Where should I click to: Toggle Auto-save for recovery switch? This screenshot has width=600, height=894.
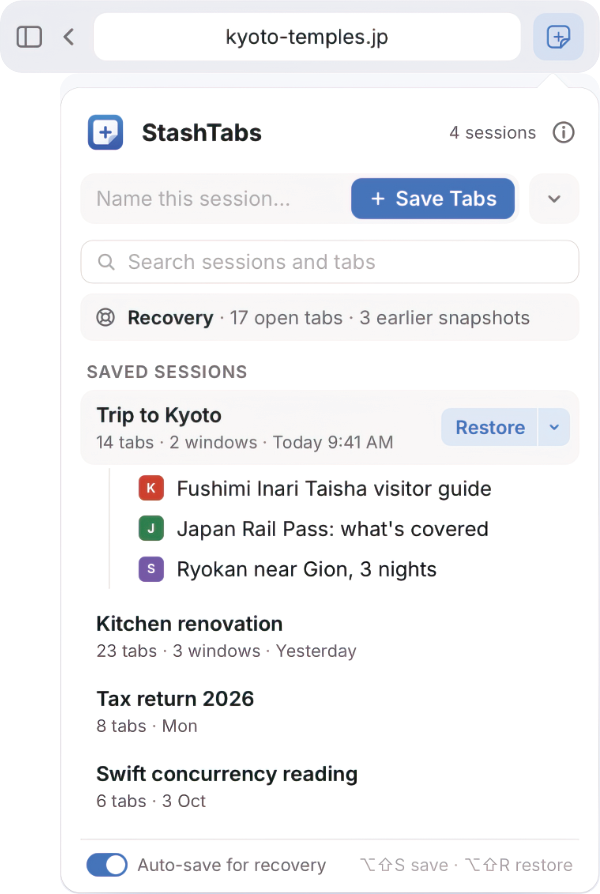tap(107, 865)
